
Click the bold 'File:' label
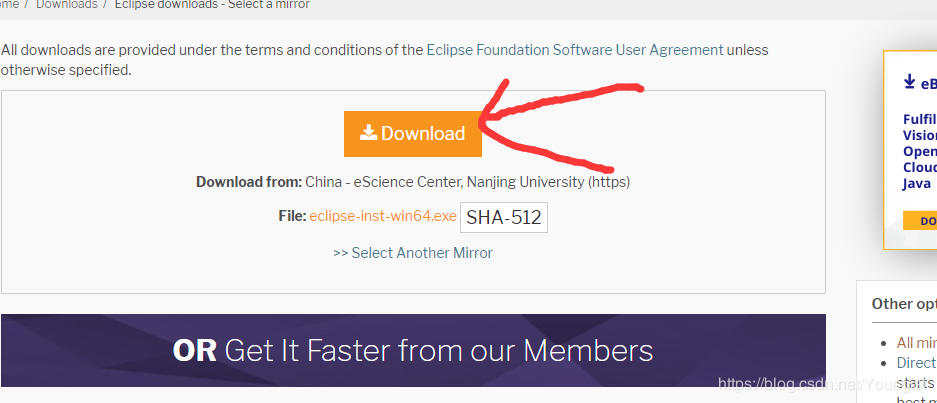tap(292, 216)
